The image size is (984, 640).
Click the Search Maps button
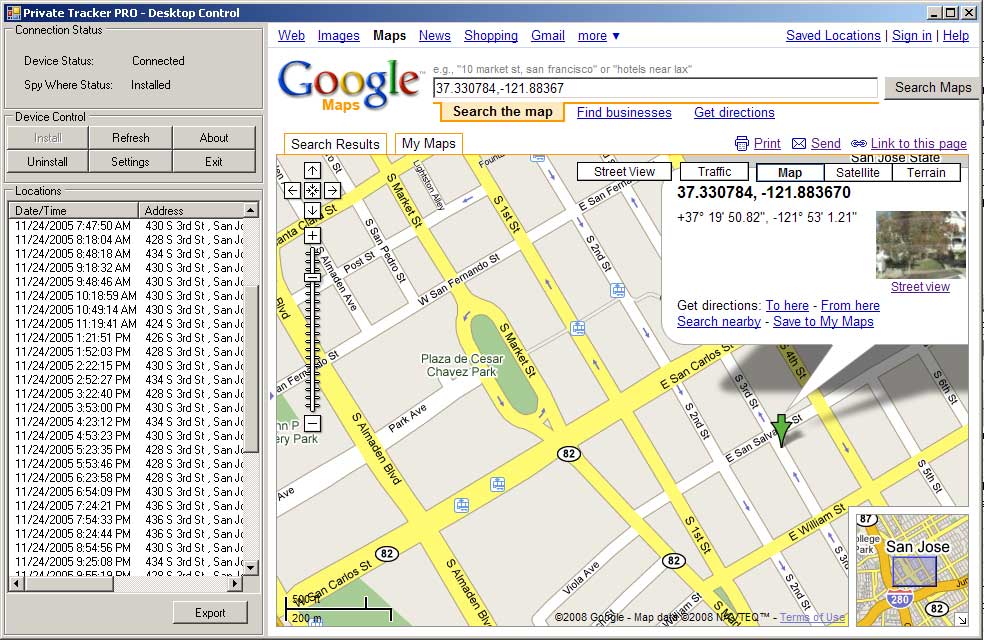coord(933,88)
